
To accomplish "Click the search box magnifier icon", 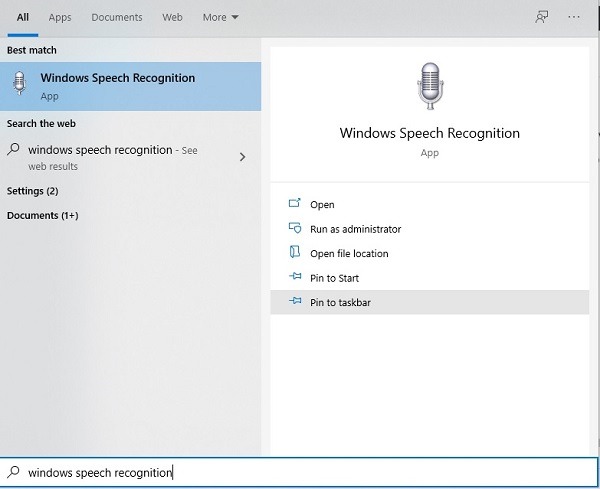I will click(x=13, y=472).
